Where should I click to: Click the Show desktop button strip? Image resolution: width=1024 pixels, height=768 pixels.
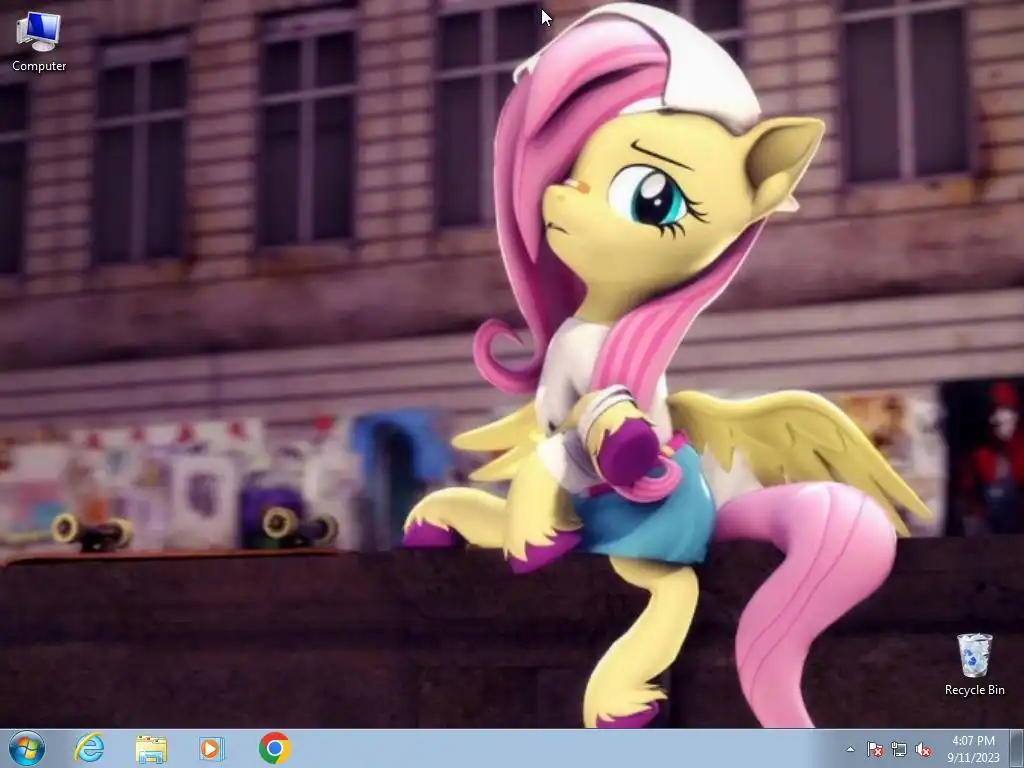(1017, 749)
